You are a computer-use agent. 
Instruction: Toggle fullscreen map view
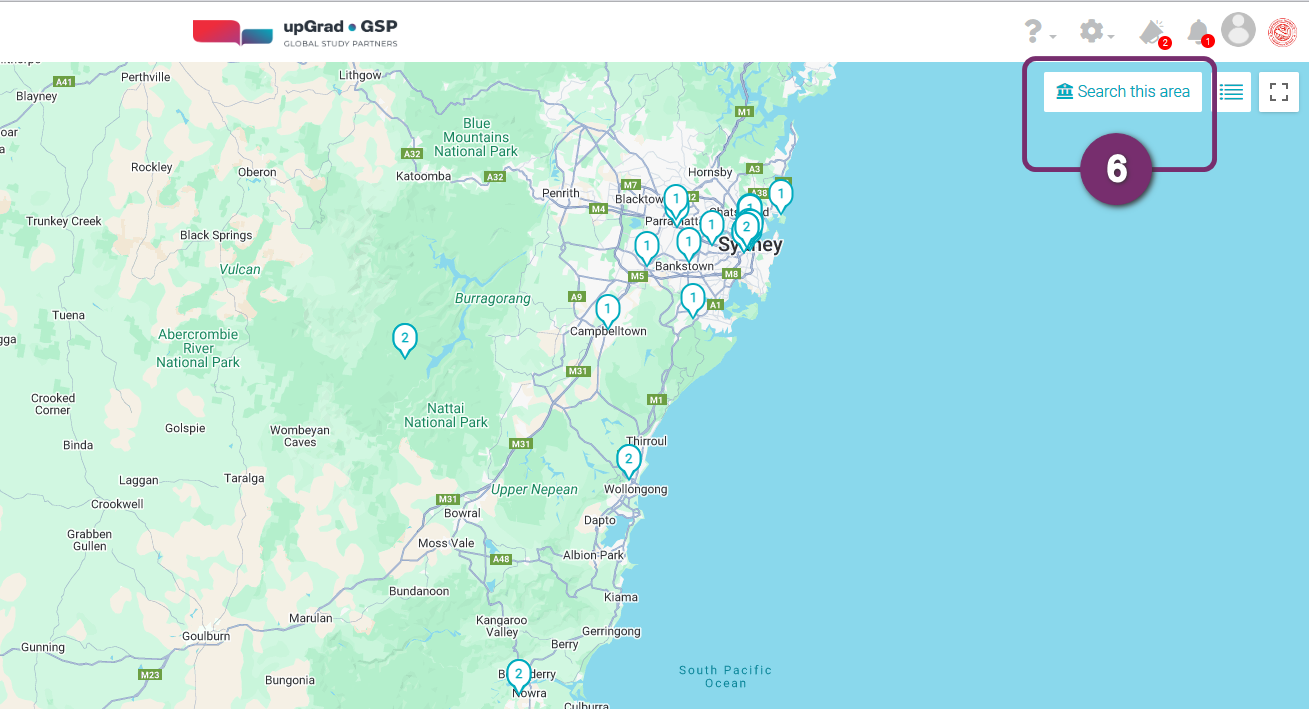(1278, 92)
